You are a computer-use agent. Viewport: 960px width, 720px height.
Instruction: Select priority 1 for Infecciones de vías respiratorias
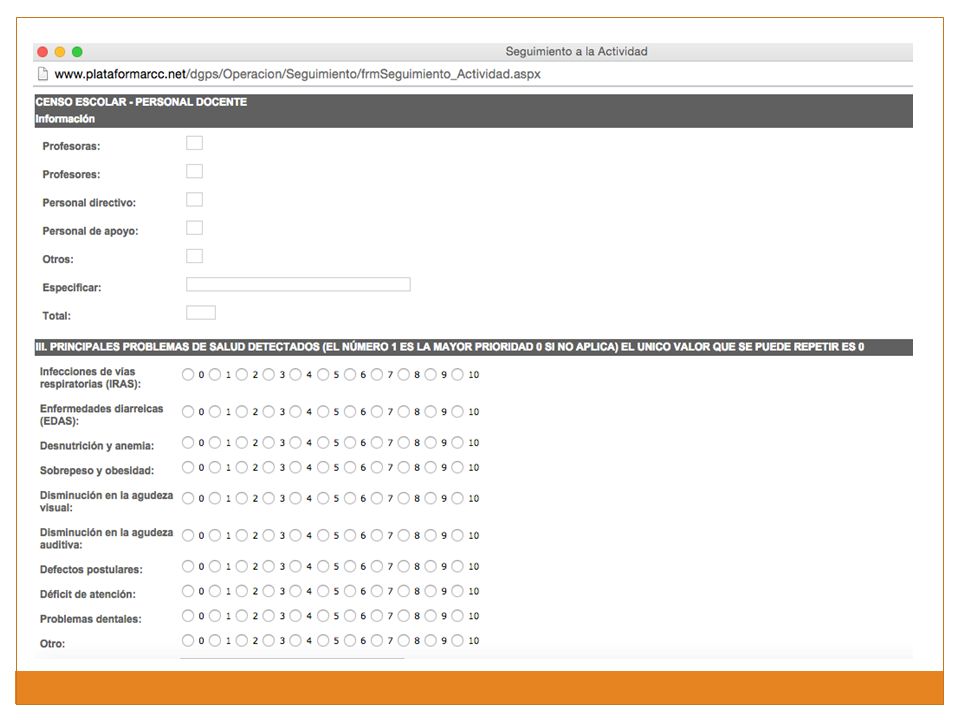[215, 375]
